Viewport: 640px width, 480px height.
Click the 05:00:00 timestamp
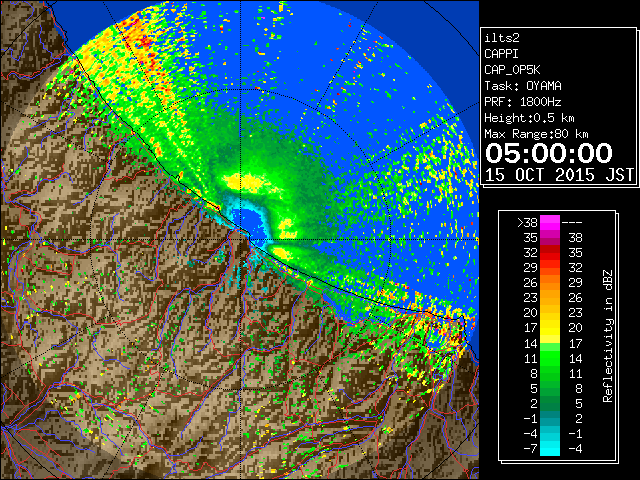[549, 153]
